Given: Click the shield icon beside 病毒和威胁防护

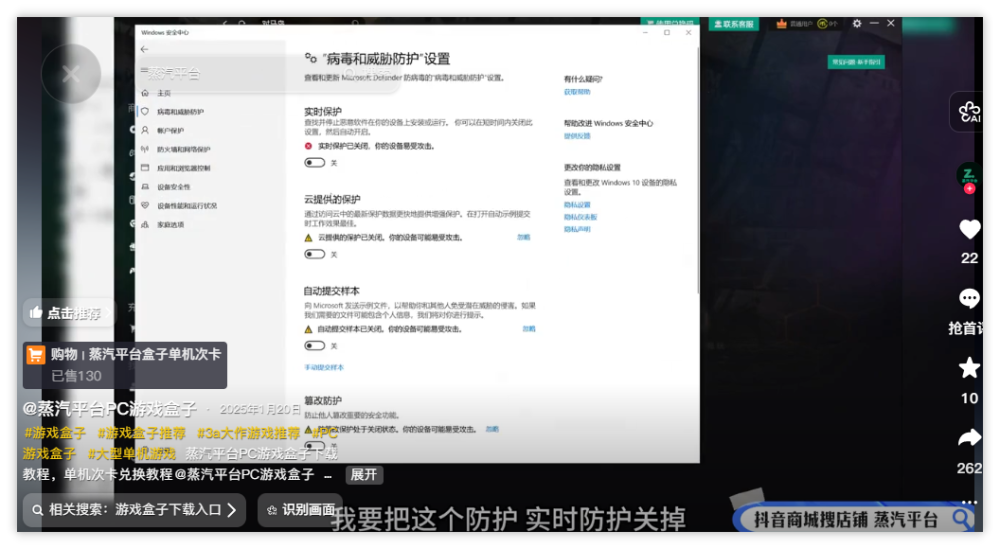Looking at the screenshot, I should tap(145, 112).
